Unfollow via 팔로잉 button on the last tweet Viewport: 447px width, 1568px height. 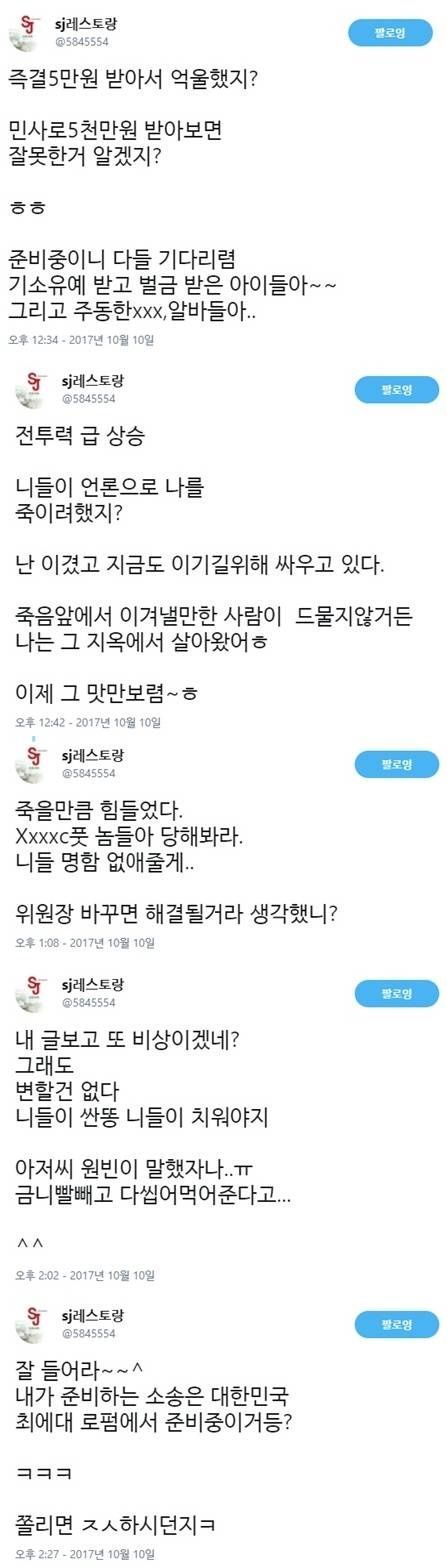[397, 1325]
